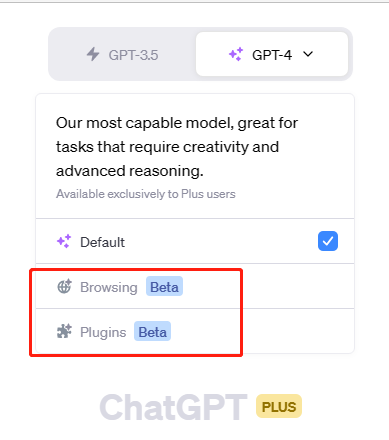Click the 'Available exclusively to Plus users' note
389x440 pixels.
pos(146,194)
